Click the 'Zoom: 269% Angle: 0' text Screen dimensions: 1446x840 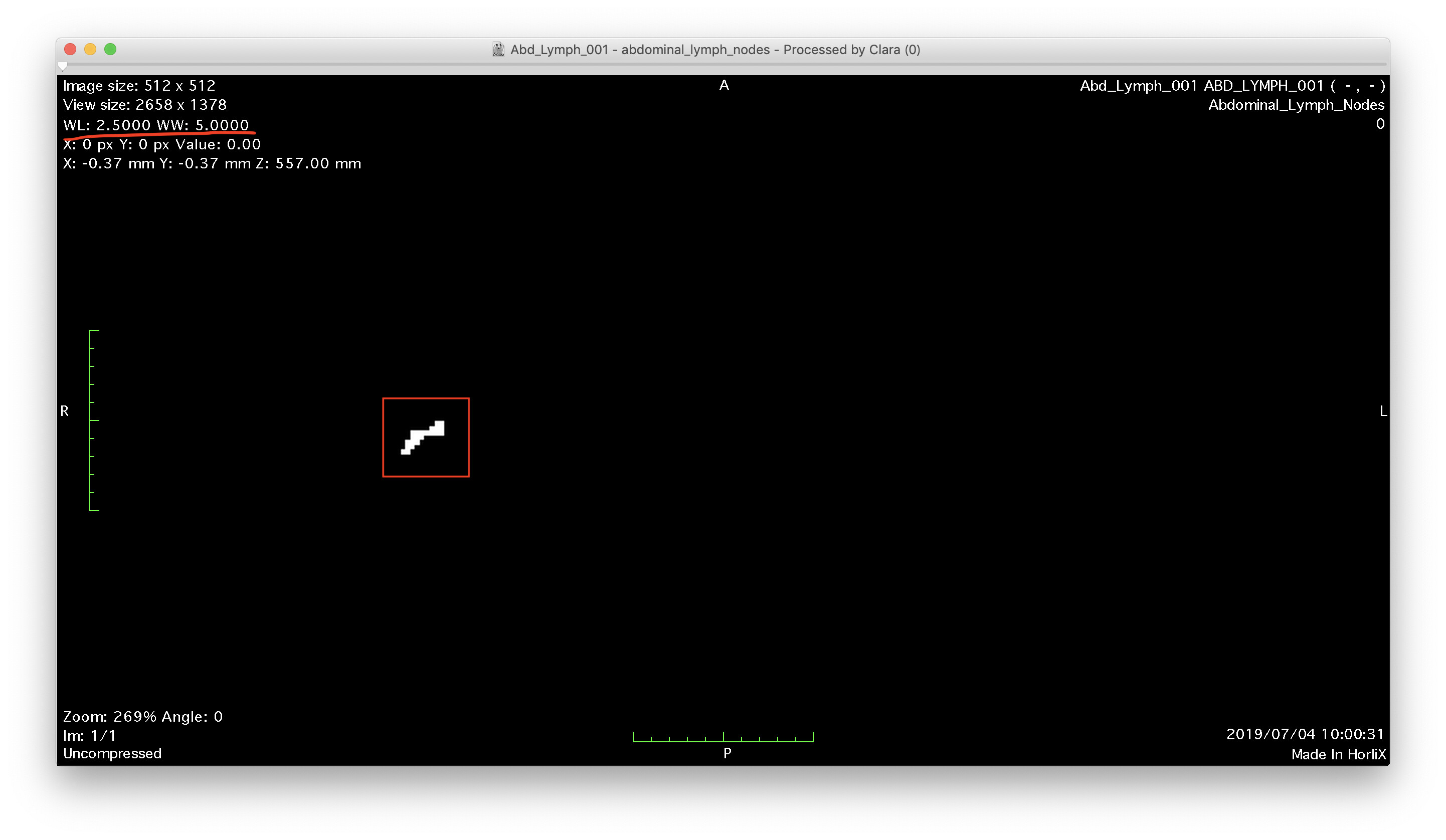(x=143, y=717)
